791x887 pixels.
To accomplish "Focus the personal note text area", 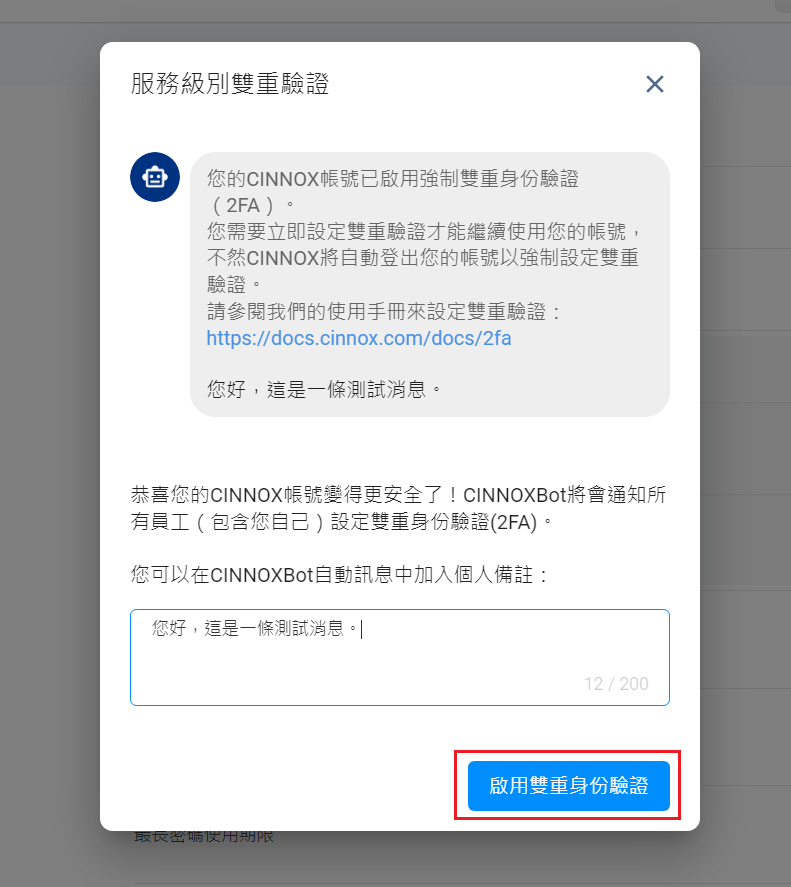I will [400, 657].
